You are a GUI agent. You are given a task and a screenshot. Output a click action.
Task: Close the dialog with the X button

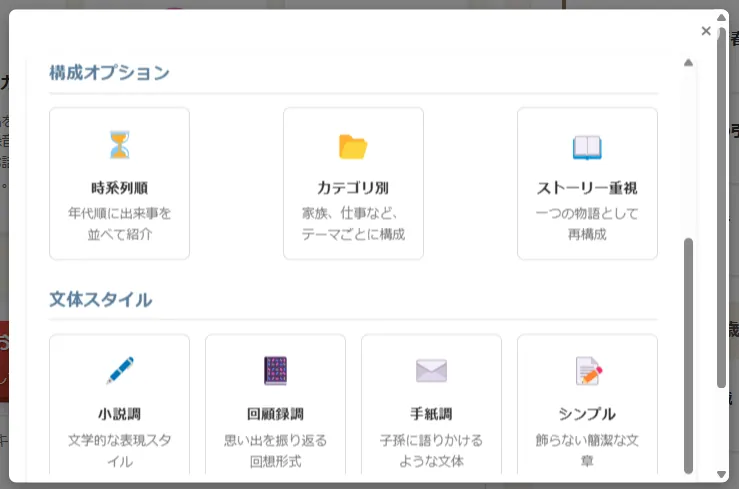tap(706, 31)
